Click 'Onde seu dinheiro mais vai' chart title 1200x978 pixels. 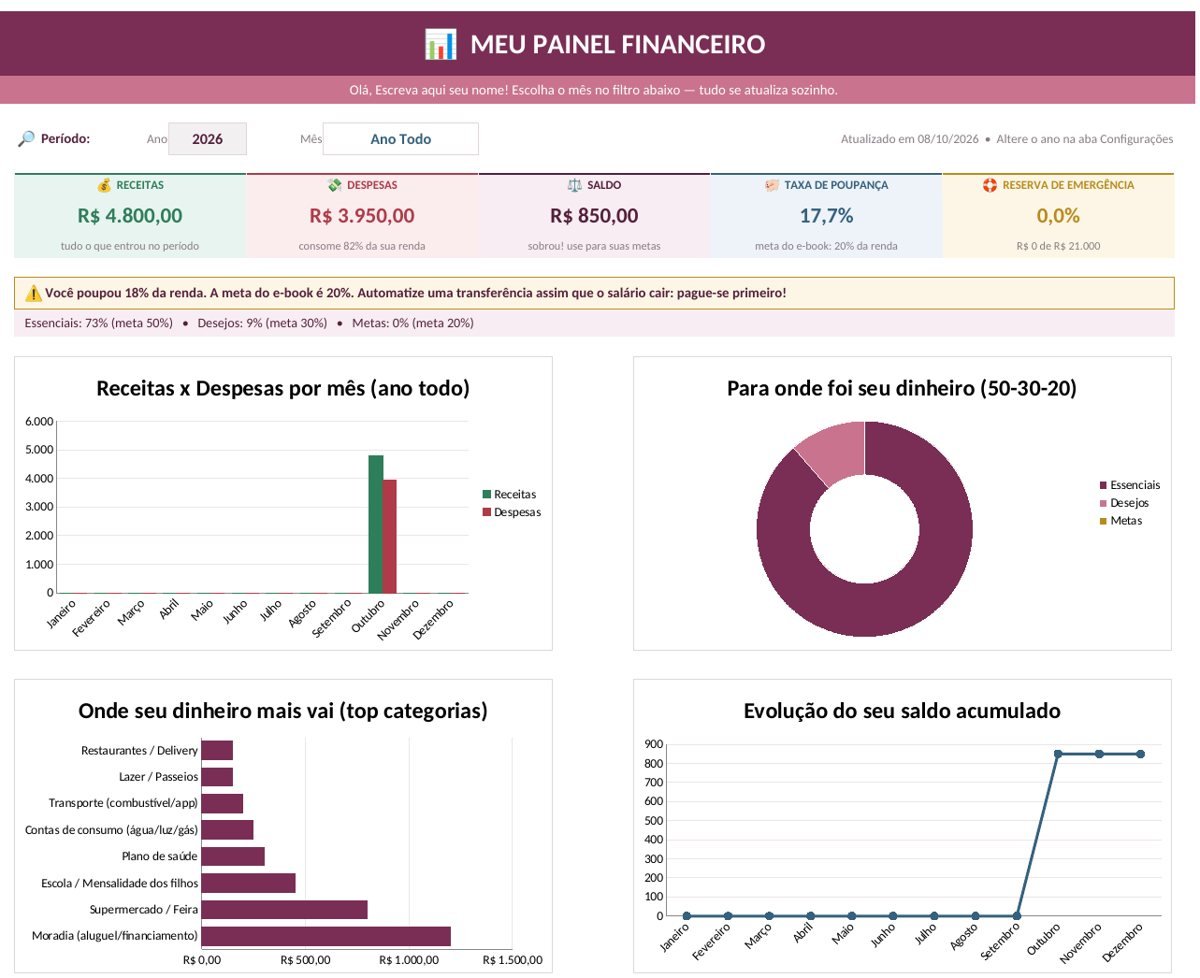click(283, 711)
